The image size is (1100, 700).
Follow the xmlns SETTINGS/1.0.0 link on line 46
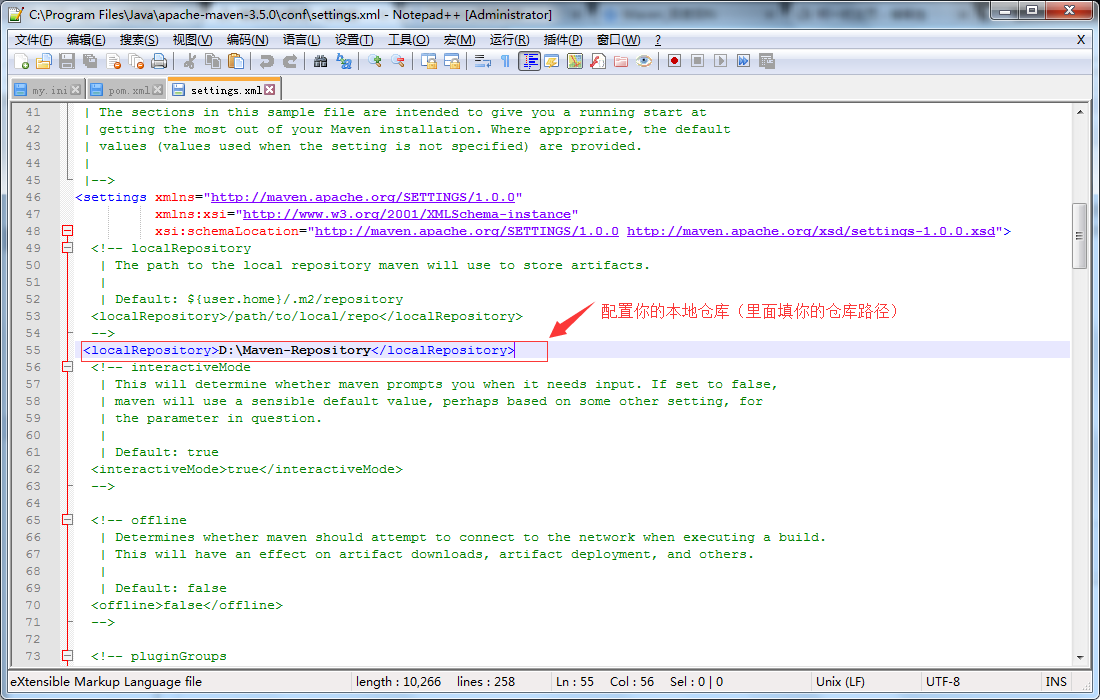pyautogui.click(x=363, y=197)
